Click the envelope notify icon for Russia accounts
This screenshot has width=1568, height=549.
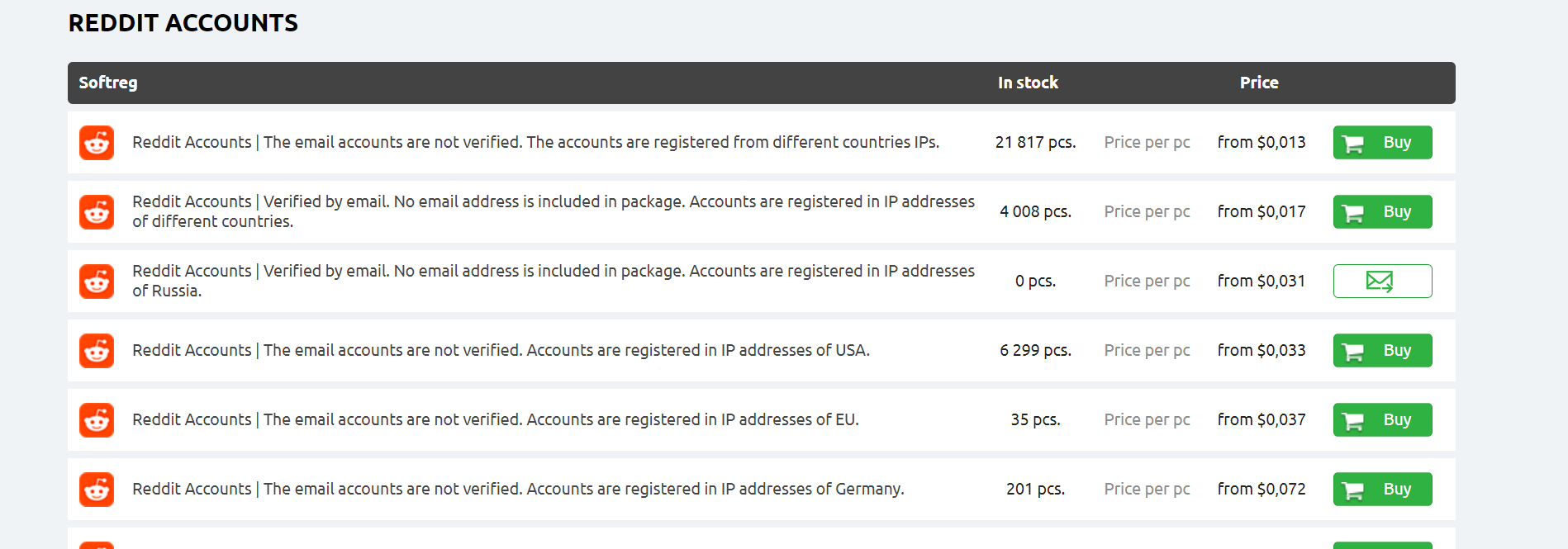click(1381, 282)
